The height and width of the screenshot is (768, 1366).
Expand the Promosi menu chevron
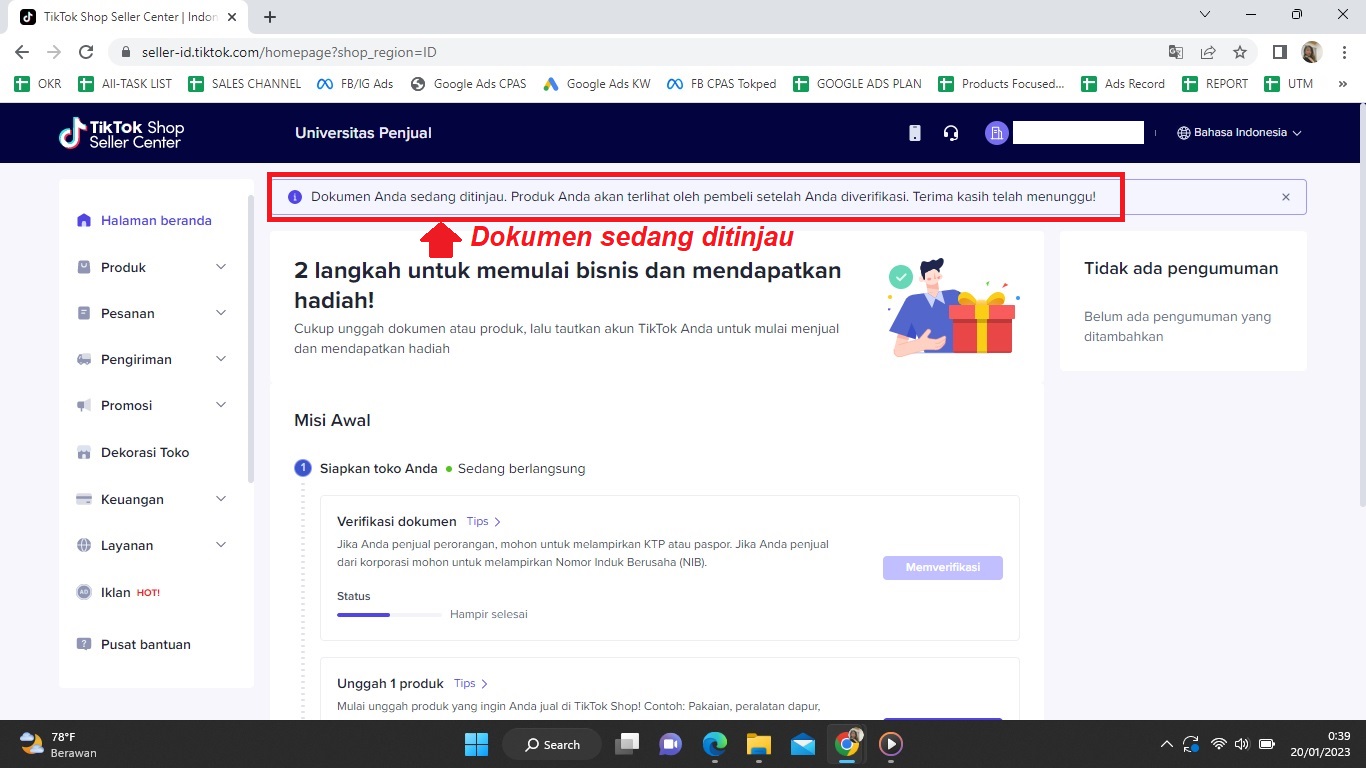point(221,405)
